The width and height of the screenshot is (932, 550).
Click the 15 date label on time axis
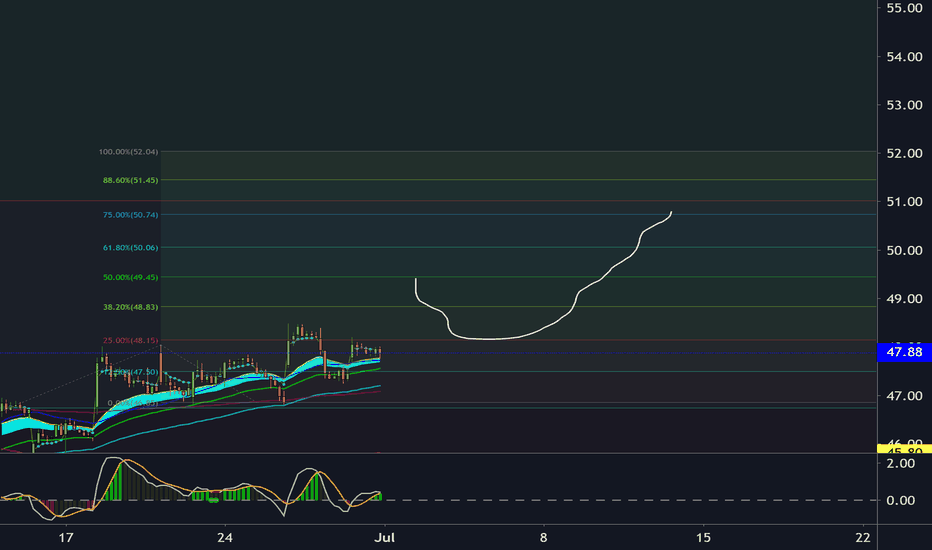703,538
